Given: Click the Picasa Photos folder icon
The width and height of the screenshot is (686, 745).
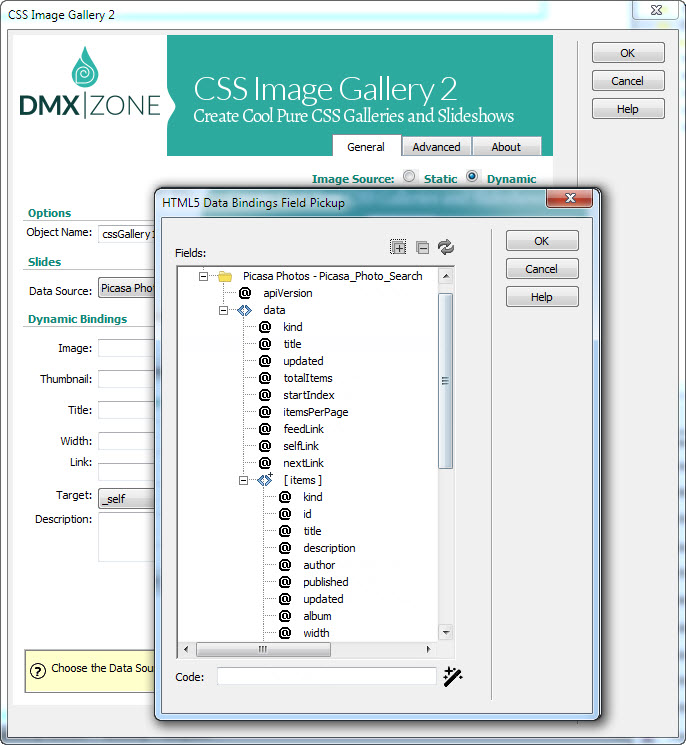Looking at the screenshot, I should coord(225,276).
